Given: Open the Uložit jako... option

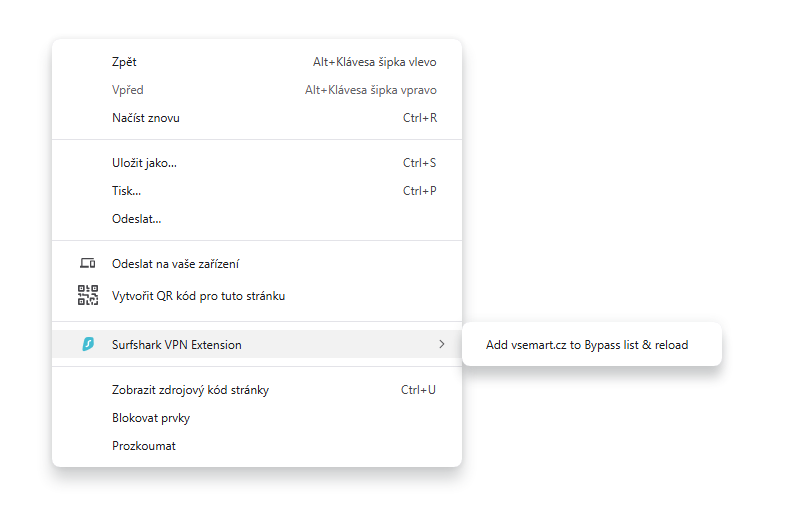Looking at the screenshot, I should coord(151,163).
